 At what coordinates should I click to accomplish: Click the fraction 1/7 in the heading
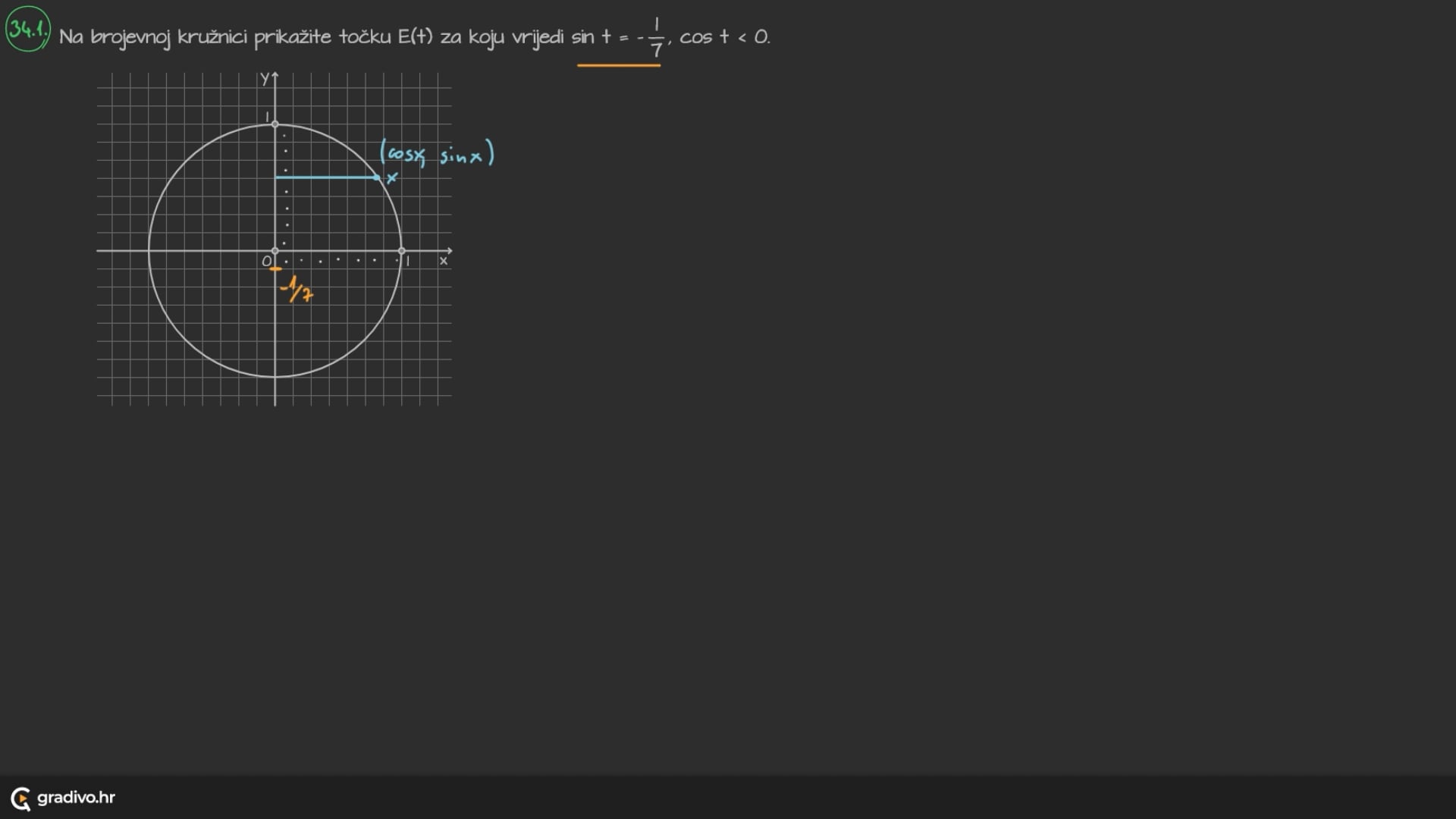point(656,38)
